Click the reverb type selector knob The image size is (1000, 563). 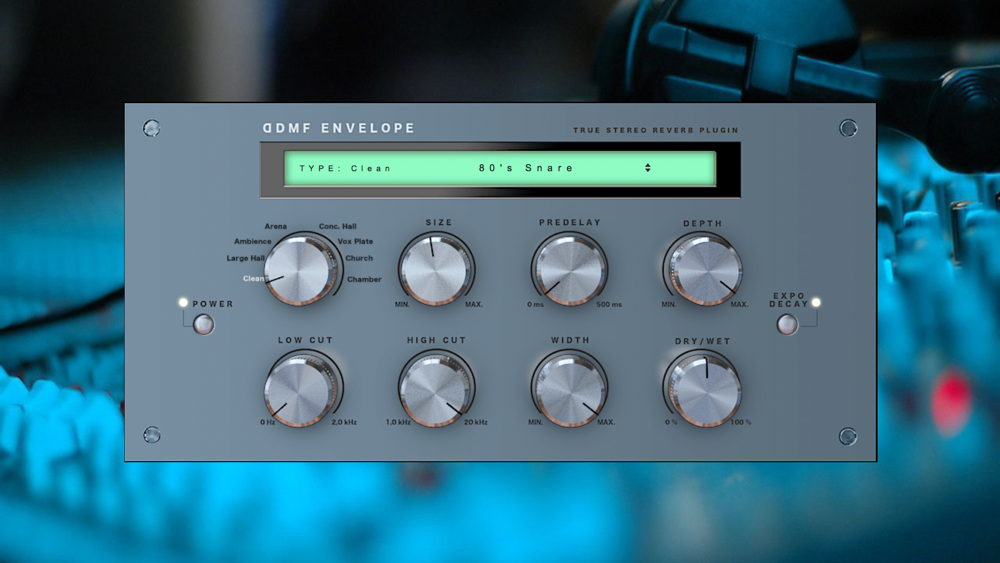click(x=300, y=269)
